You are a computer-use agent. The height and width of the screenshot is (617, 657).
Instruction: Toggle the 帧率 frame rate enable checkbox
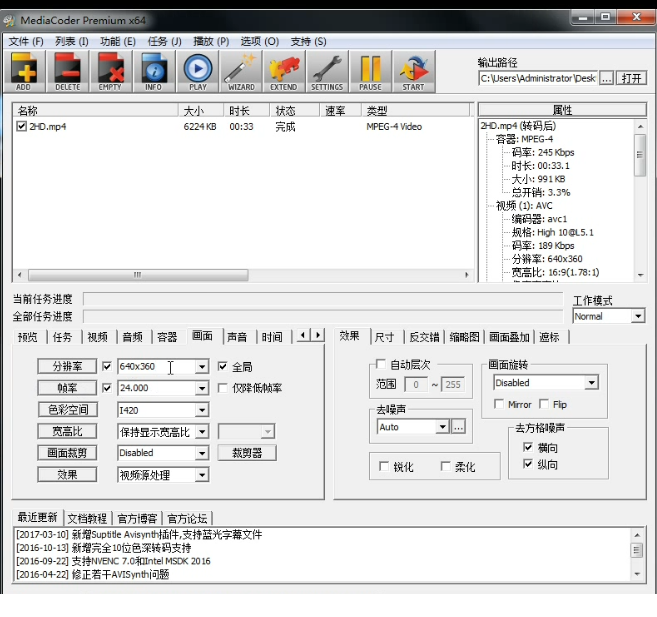point(107,388)
